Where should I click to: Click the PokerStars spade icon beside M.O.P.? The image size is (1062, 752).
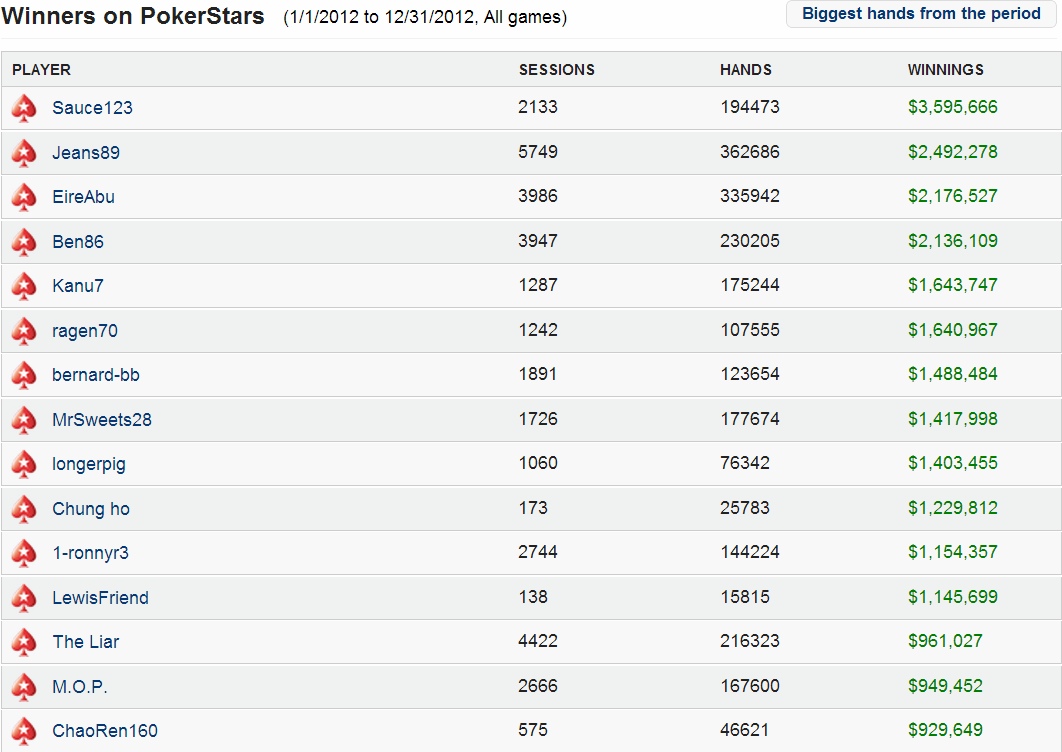24,687
